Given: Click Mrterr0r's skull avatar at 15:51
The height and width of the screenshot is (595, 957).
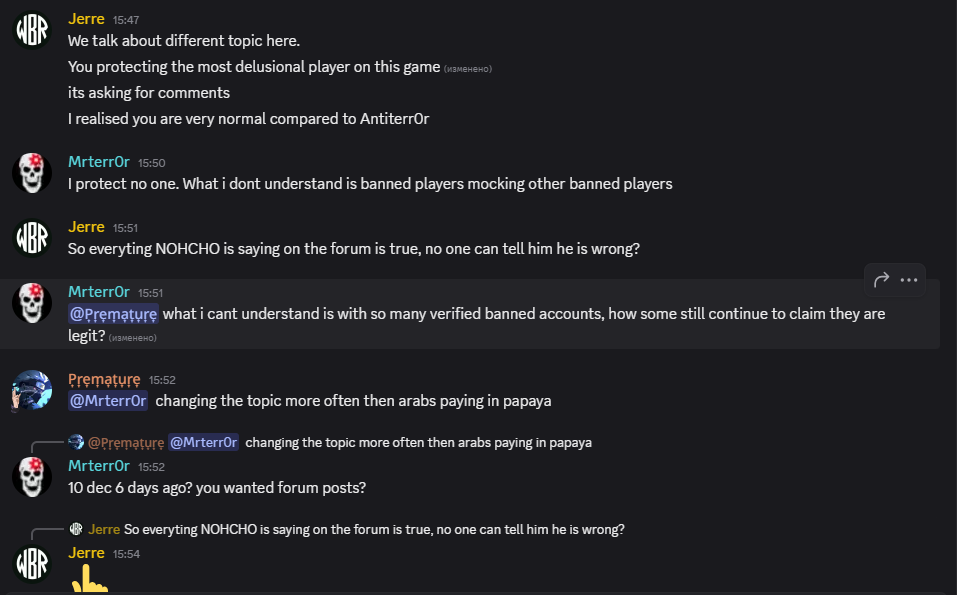Looking at the screenshot, I should click(32, 302).
